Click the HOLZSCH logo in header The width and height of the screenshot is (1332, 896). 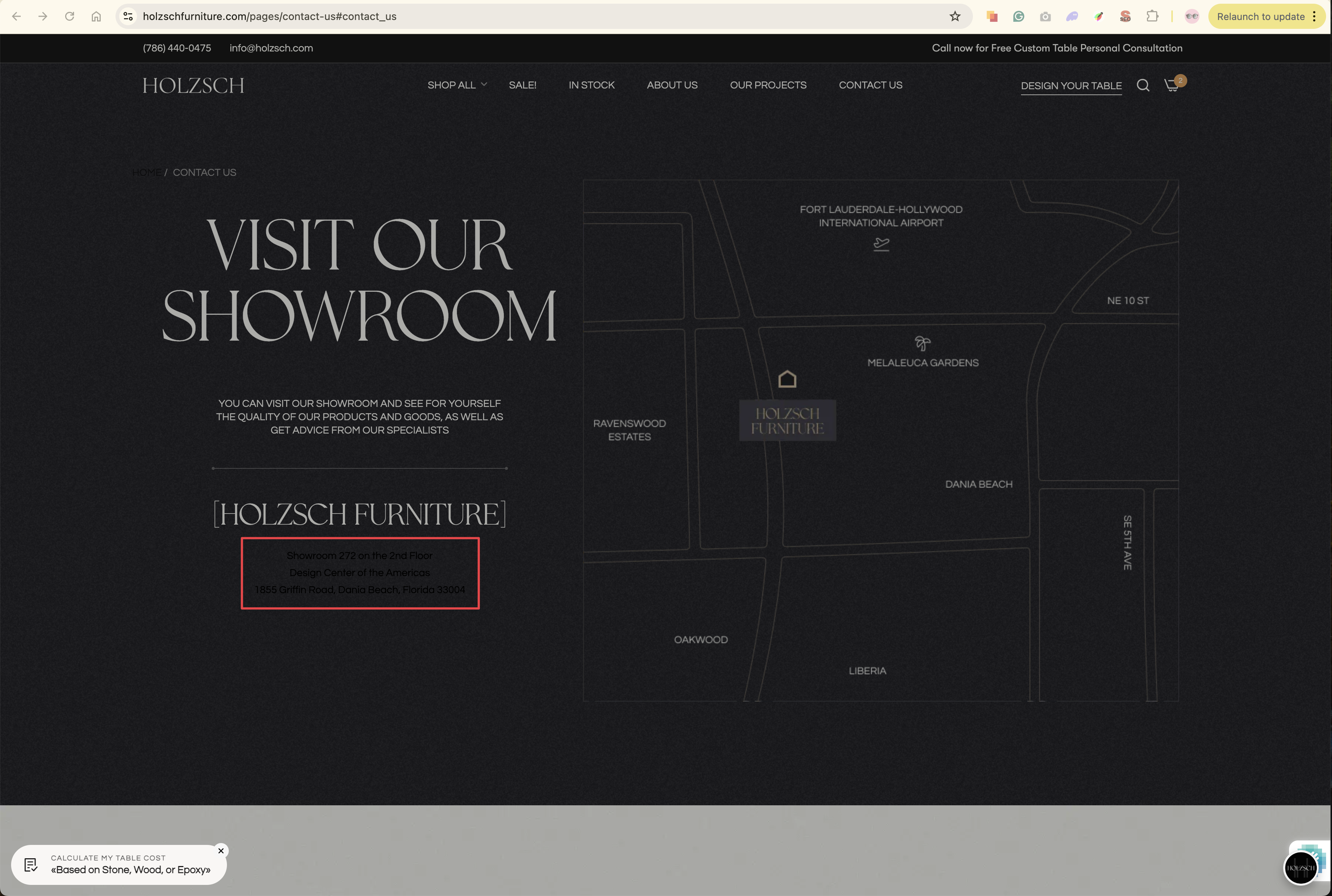[x=193, y=86]
